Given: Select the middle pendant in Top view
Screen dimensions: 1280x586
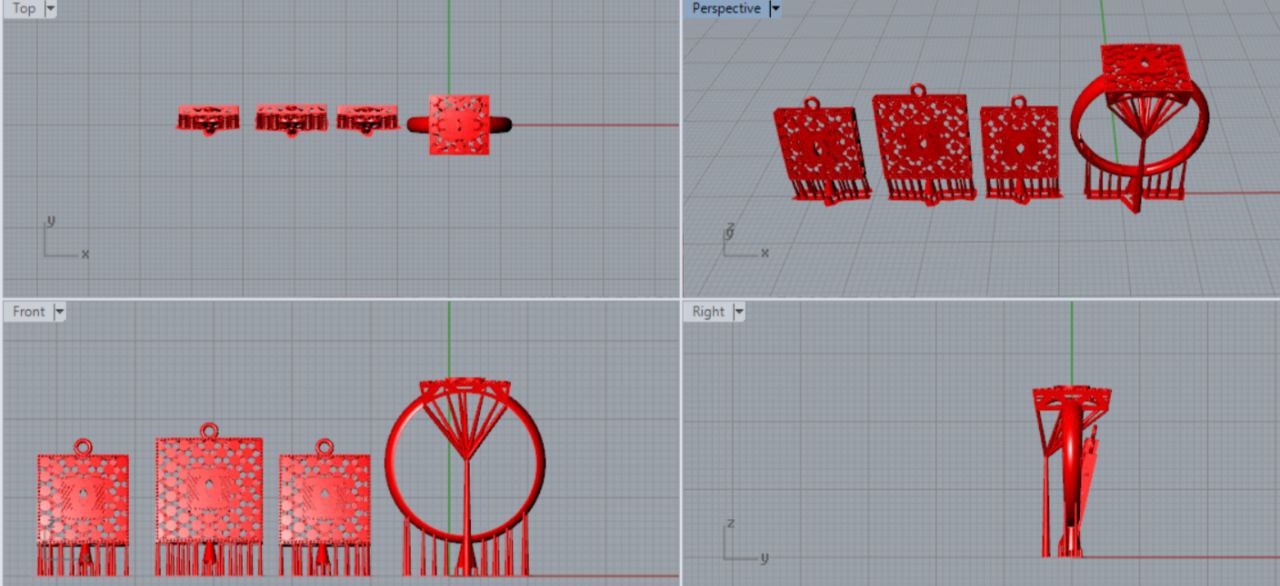Looking at the screenshot, I should pyautogui.click(x=291, y=119).
